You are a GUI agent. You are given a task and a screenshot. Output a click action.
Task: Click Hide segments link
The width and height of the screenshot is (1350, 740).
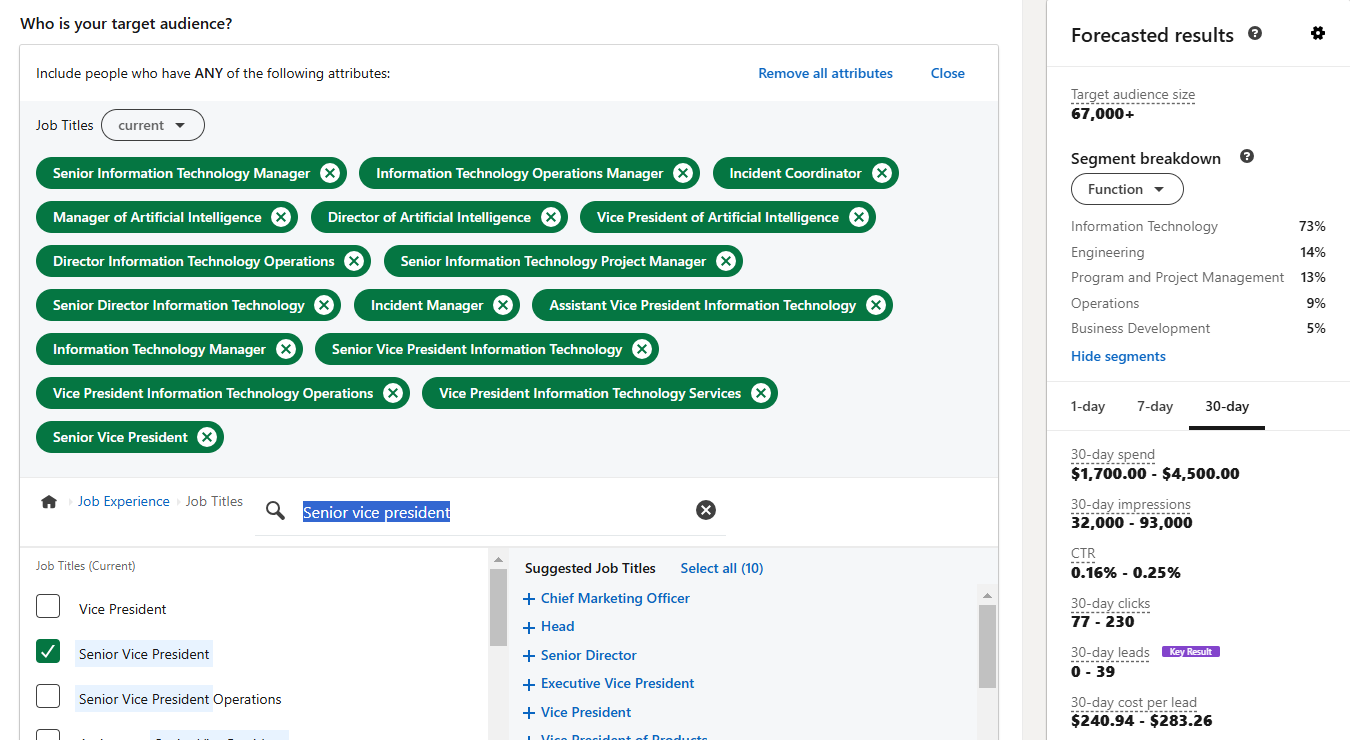pos(1118,356)
